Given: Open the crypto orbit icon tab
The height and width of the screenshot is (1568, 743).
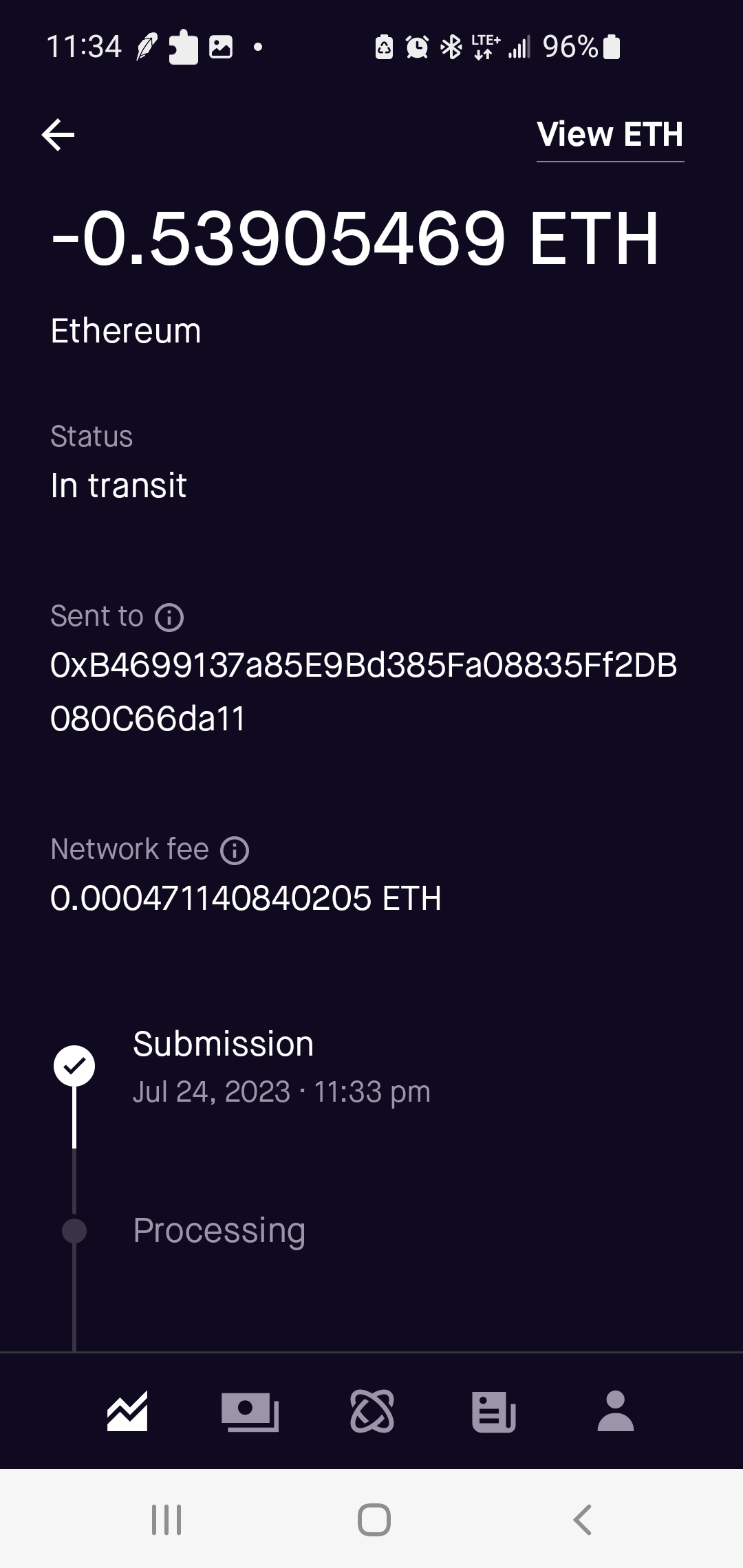Looking at the screenshot, I should tap(372, 1411).
